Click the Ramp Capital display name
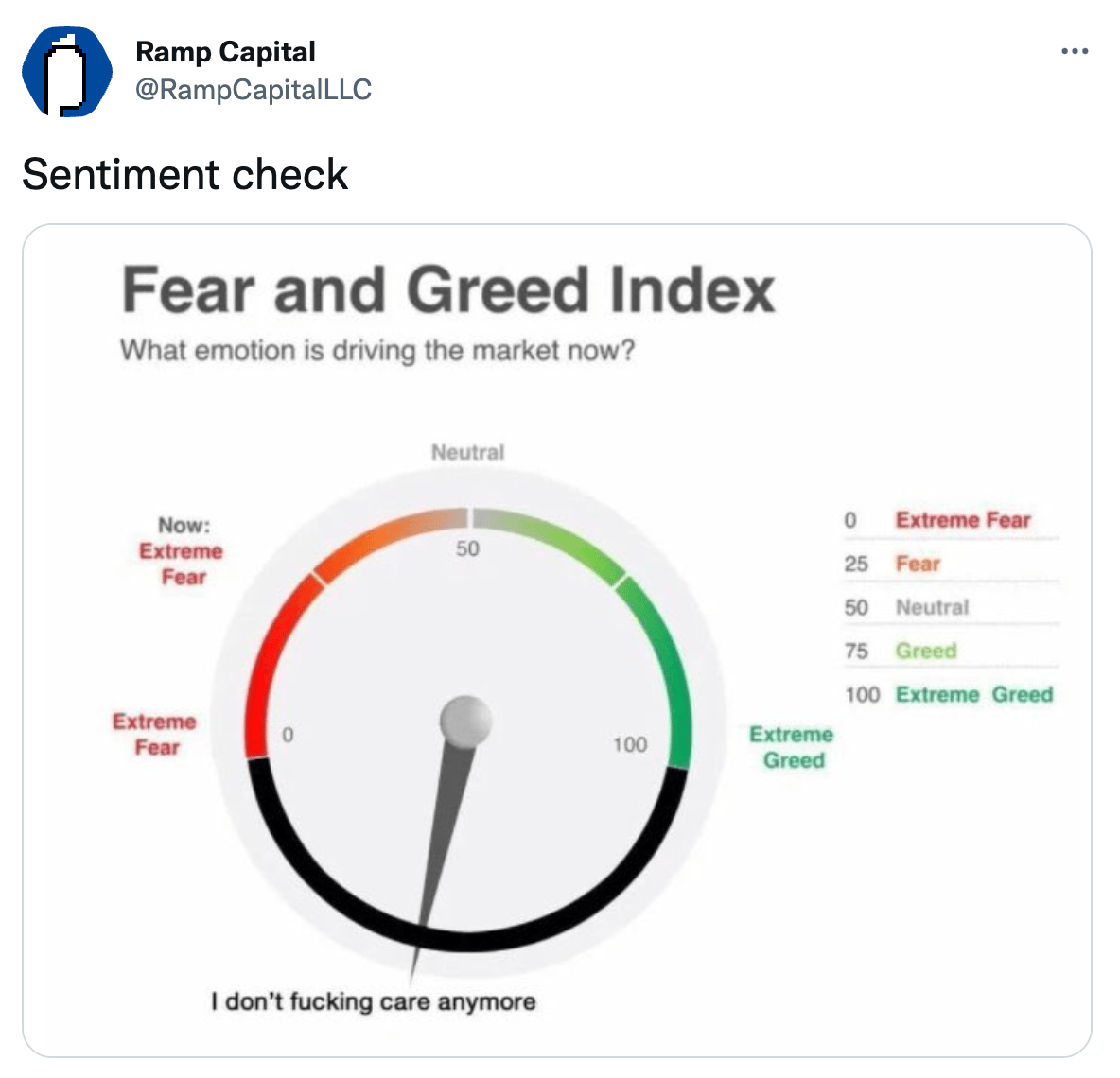Screen dimensions: 1120x1078 pos(225,51)
